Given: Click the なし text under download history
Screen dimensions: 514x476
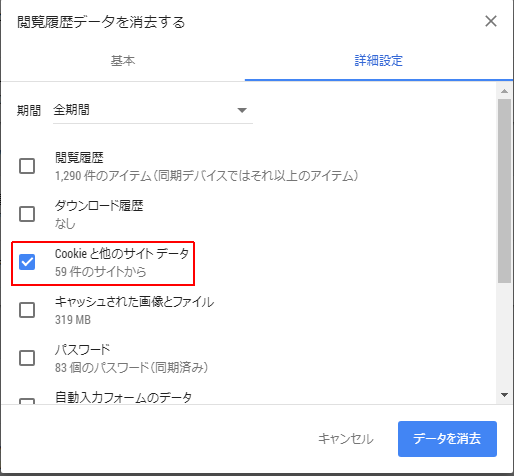Looking at the screenshot, I should click(x=65, y=224).
